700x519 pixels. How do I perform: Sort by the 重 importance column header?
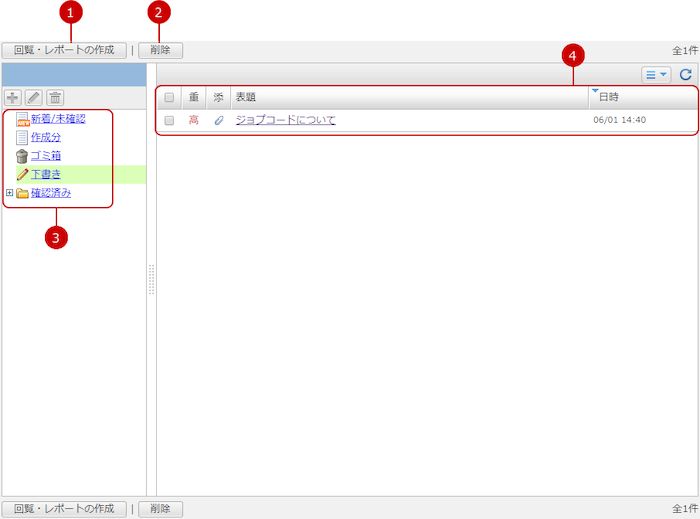point(194,97)
